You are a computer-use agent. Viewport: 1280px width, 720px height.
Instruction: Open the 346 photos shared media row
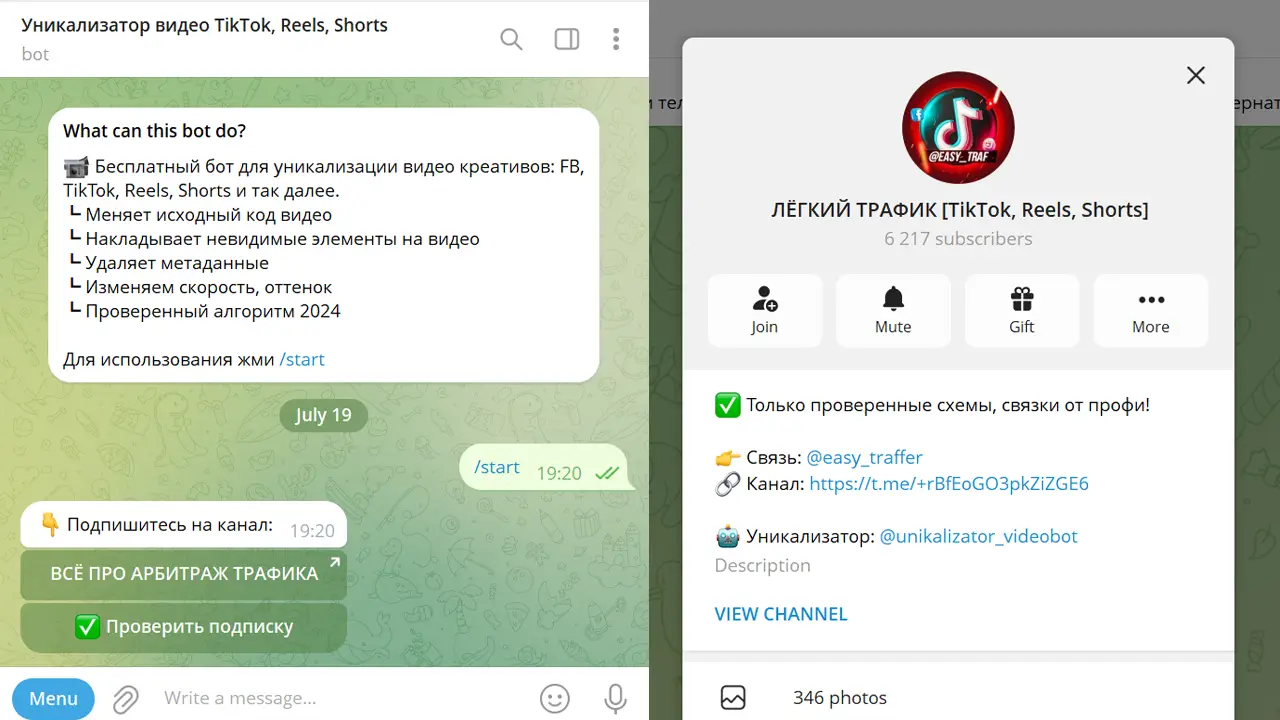point(958,697)
